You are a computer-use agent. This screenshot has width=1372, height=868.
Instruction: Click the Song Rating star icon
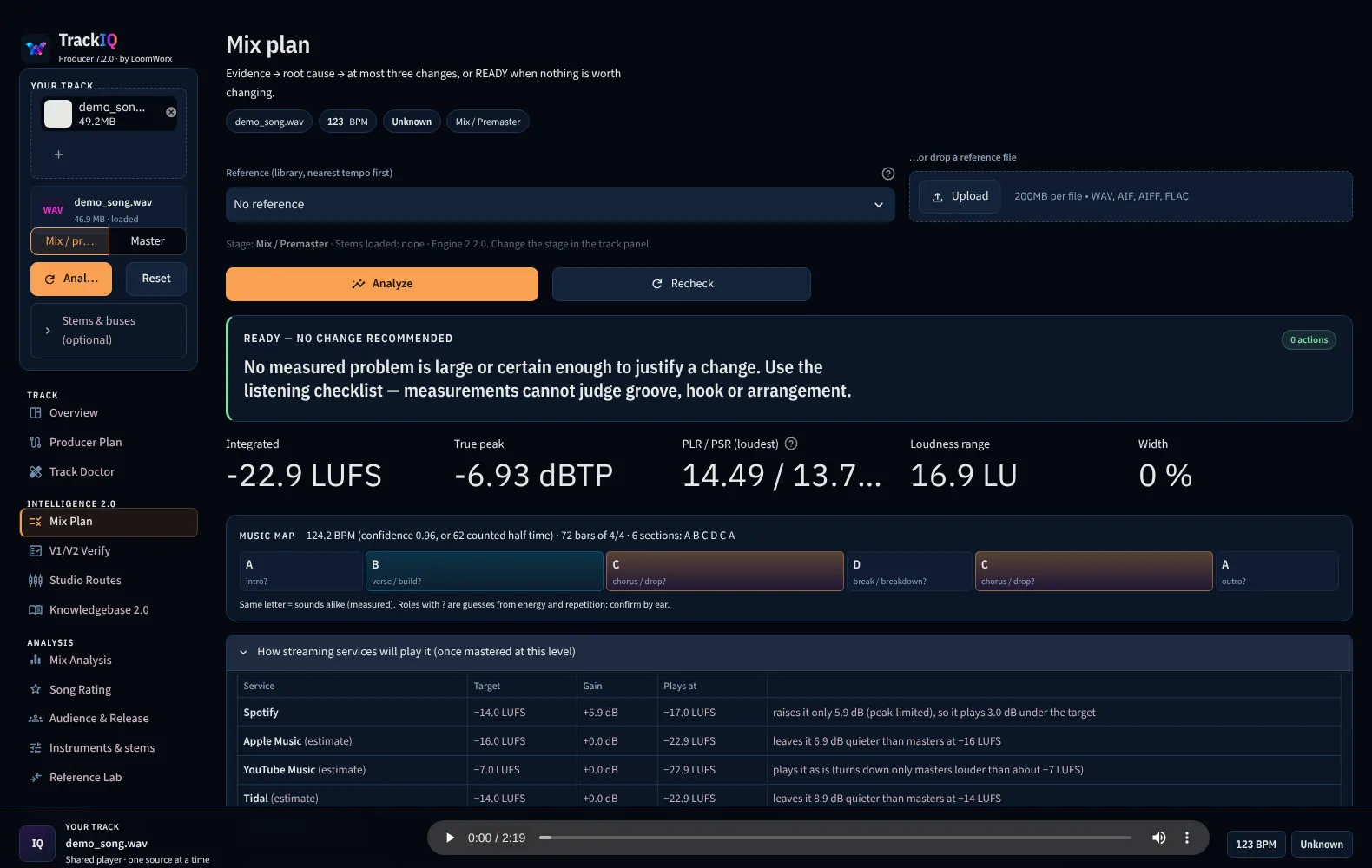click(36, 690)
